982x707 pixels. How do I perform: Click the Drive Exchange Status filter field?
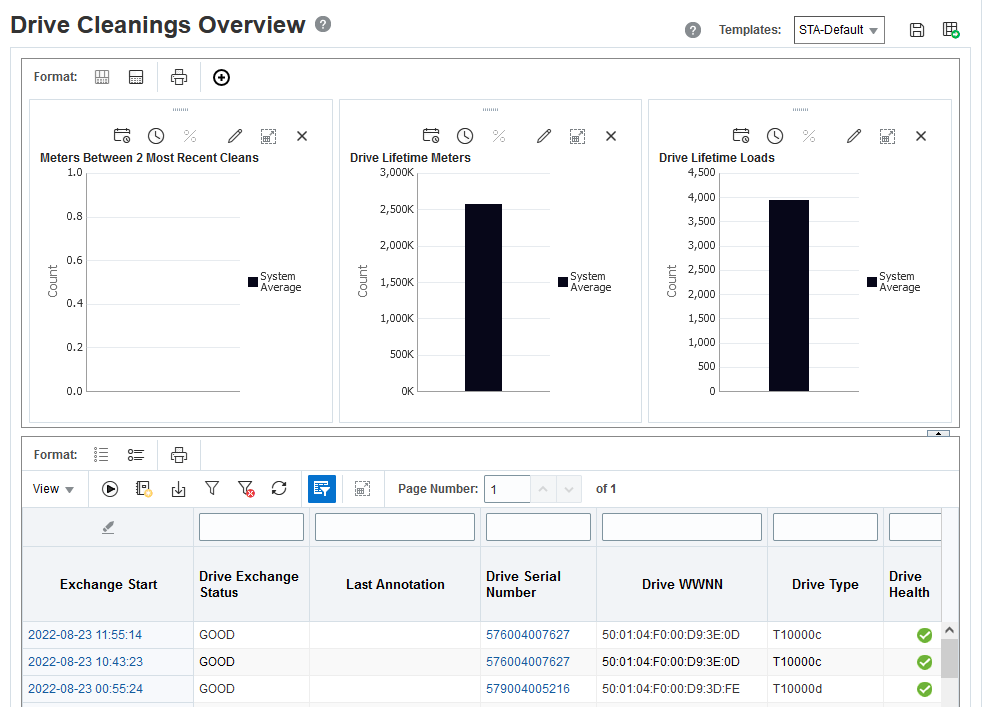tap(251, 527)
